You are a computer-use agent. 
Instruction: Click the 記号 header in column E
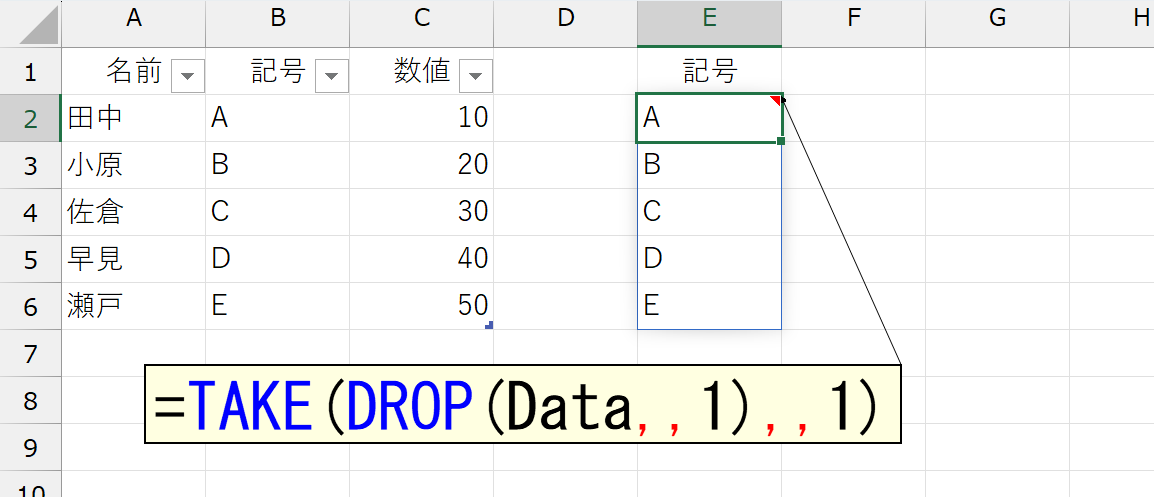(709, 71)
